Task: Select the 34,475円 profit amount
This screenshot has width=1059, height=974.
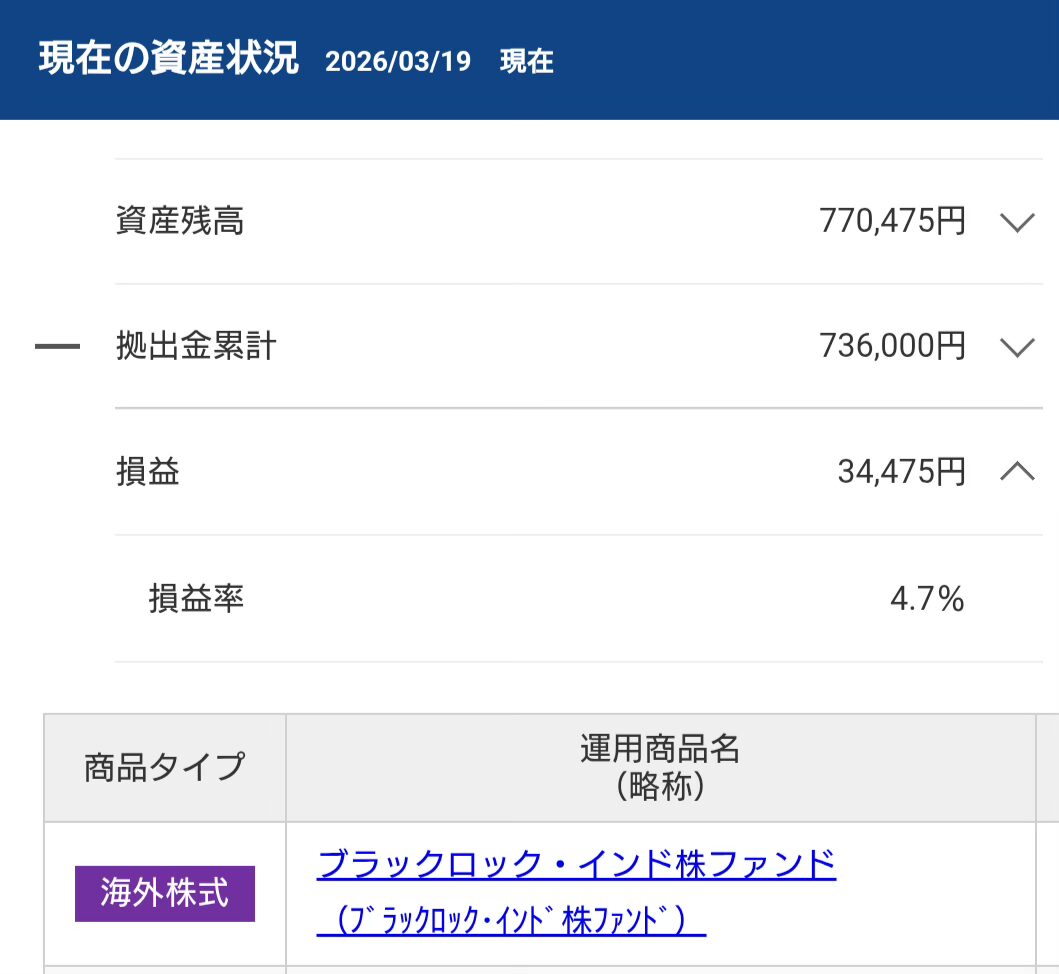Action: point(901,472)
